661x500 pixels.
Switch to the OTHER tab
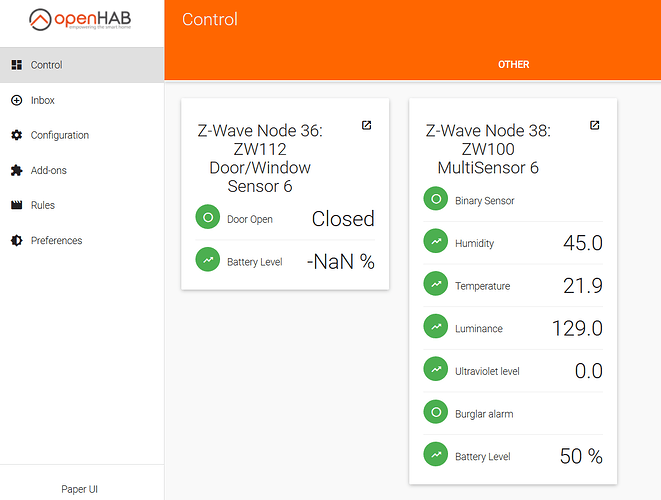[514, 65]
